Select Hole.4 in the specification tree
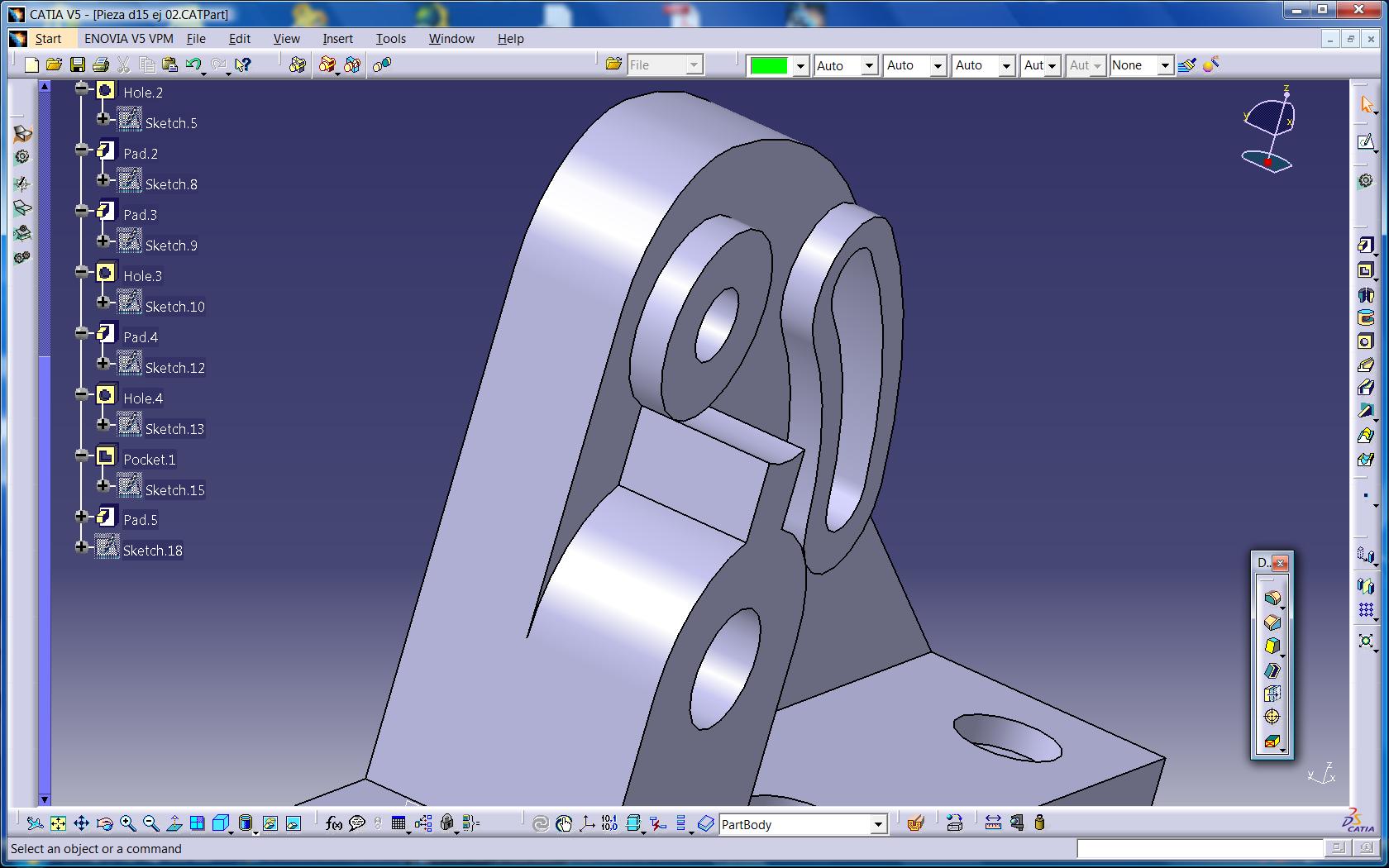Image resolution: width=1389 pixels, height=868 pixels. point(143,398)
